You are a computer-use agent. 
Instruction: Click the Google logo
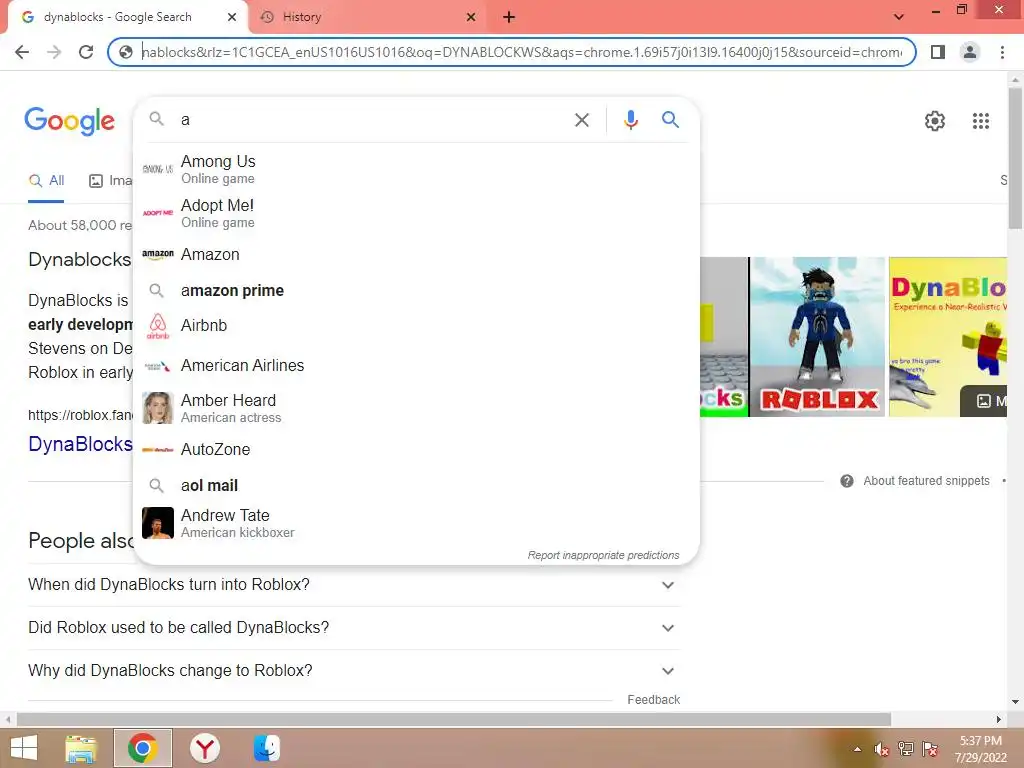(x=69, y=121)
